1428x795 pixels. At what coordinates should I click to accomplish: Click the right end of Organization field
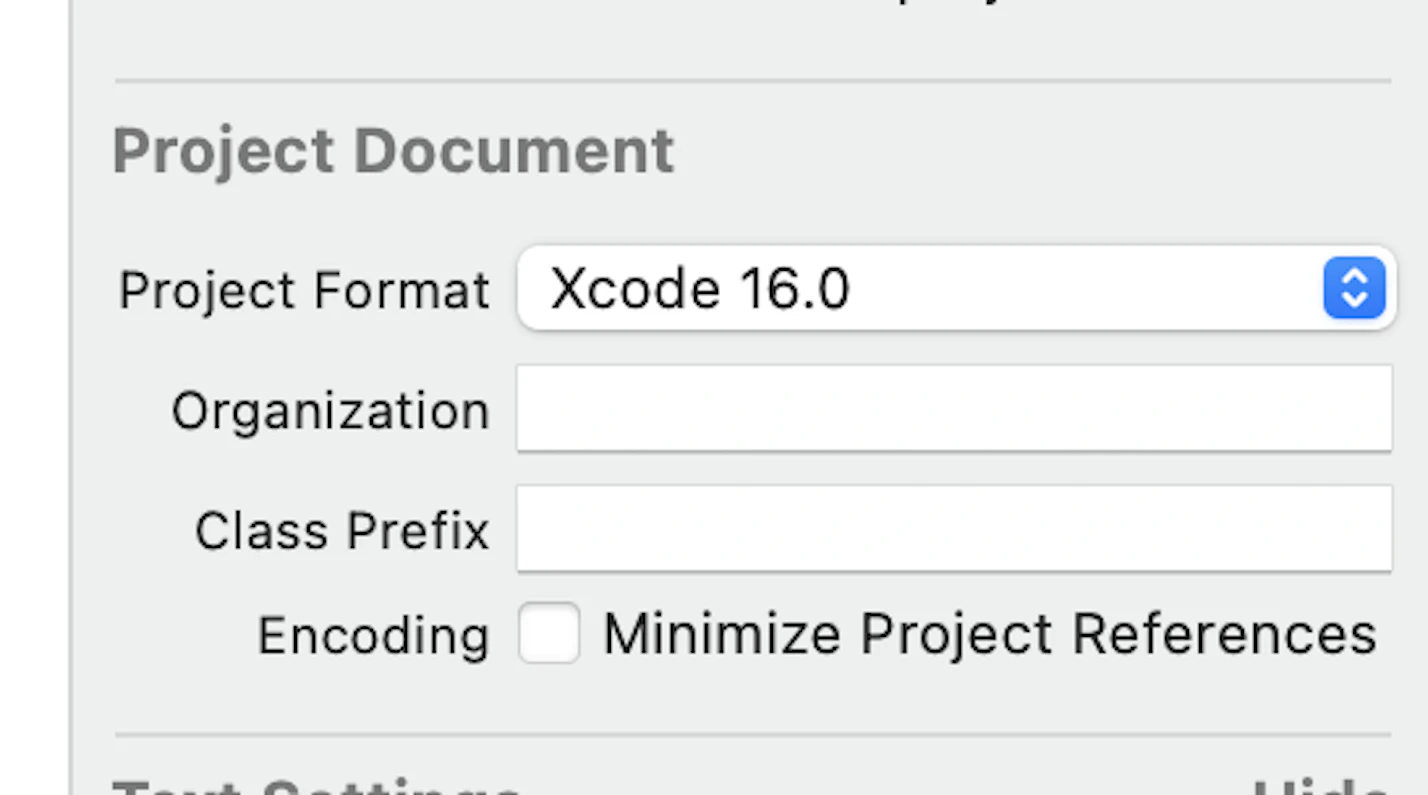tap(1370, 408)
